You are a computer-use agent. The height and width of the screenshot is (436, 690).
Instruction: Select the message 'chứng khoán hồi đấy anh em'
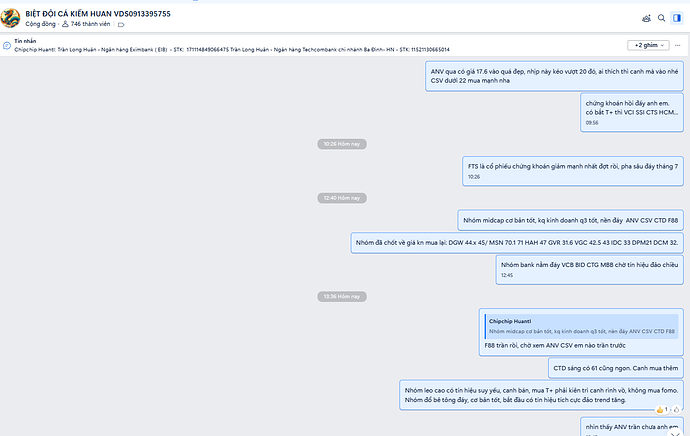click(631, 112)
